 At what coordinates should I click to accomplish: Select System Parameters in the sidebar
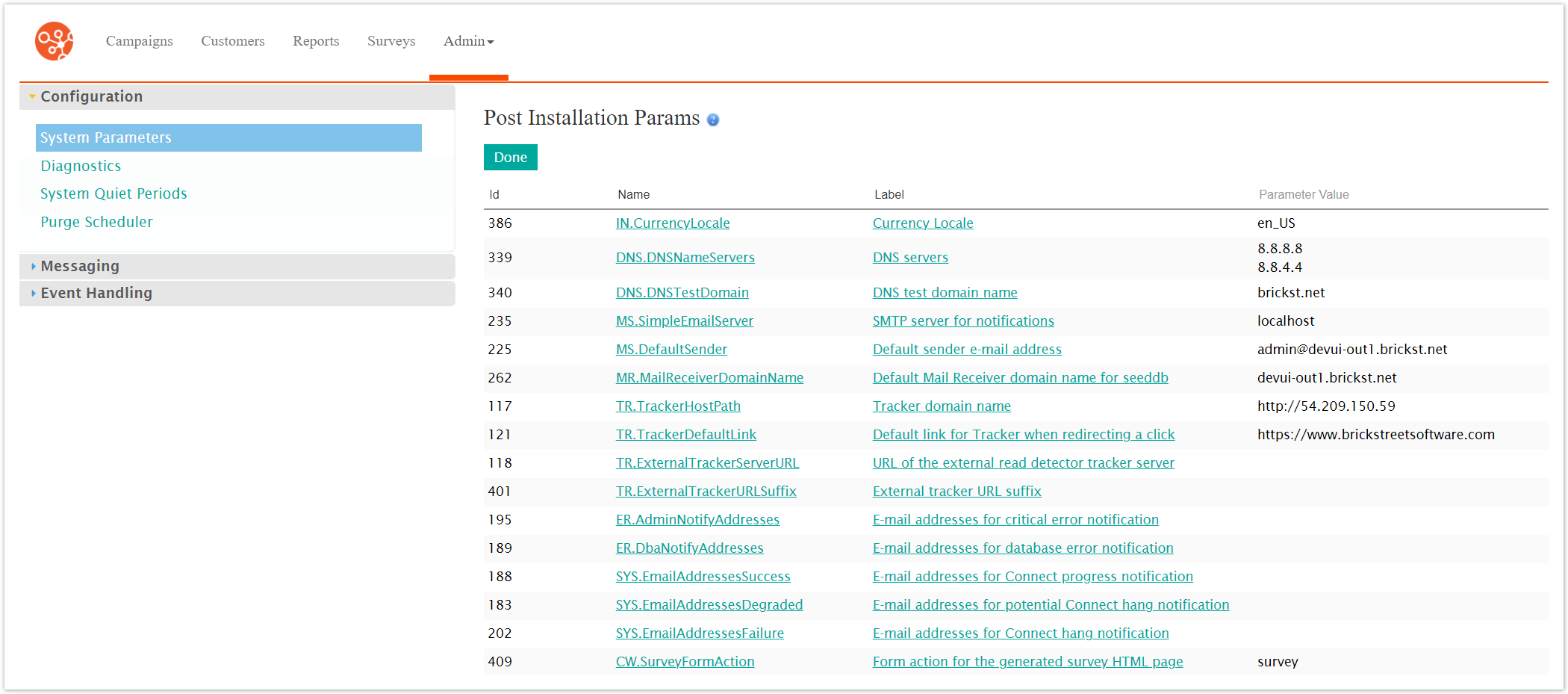(106, 137)
